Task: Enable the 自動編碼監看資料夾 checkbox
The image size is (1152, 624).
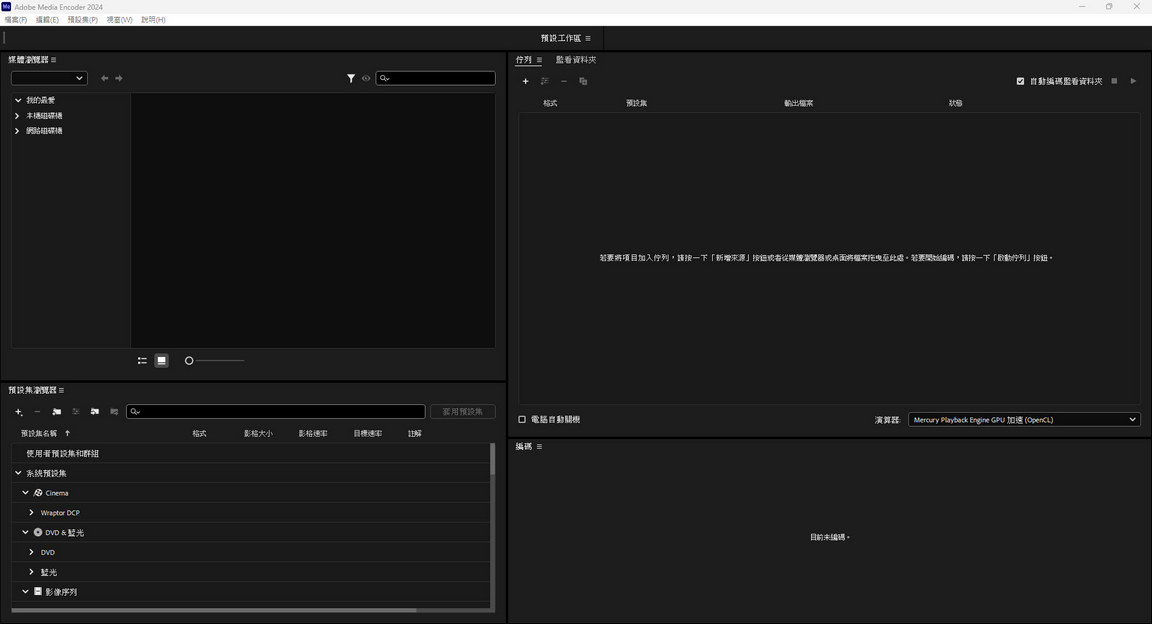Action: pyautogui.click(x=1021, y=81)
